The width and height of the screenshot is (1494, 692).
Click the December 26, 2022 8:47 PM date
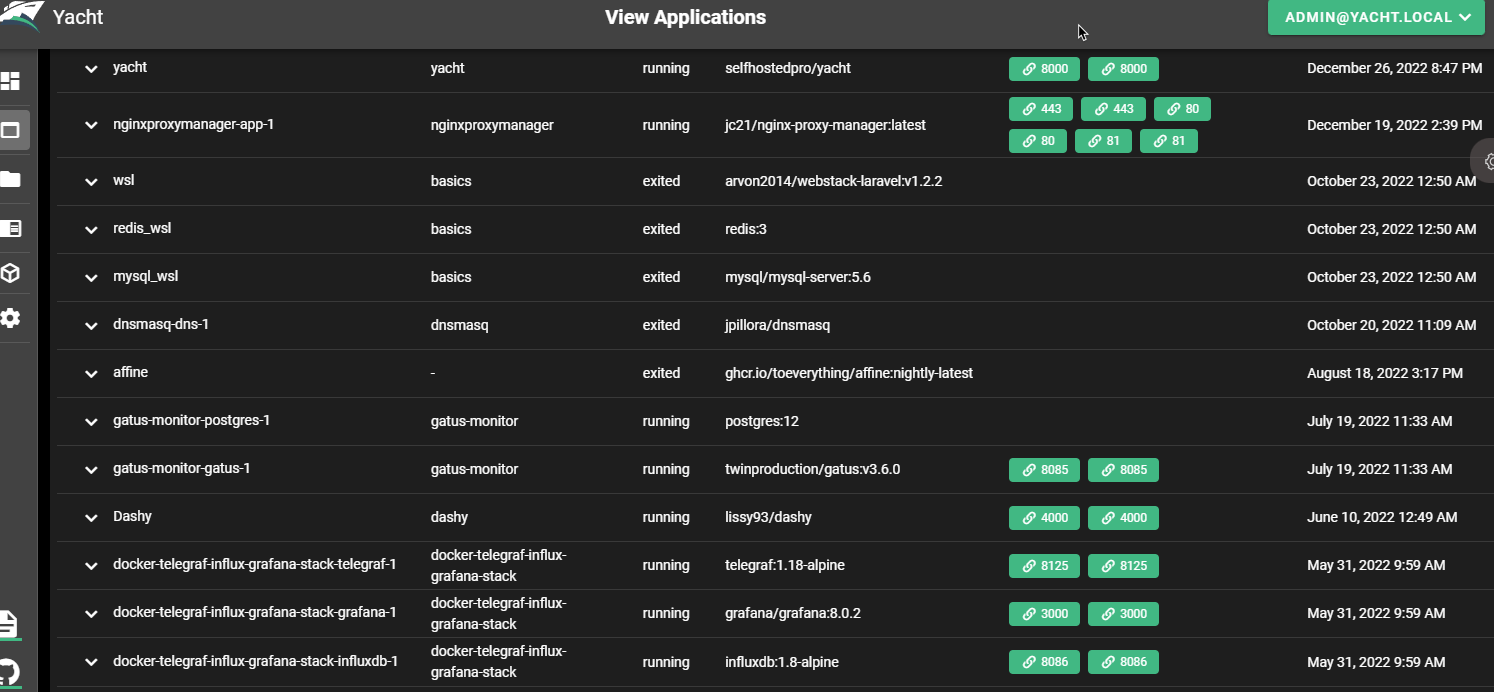[x=1394, y=68]
